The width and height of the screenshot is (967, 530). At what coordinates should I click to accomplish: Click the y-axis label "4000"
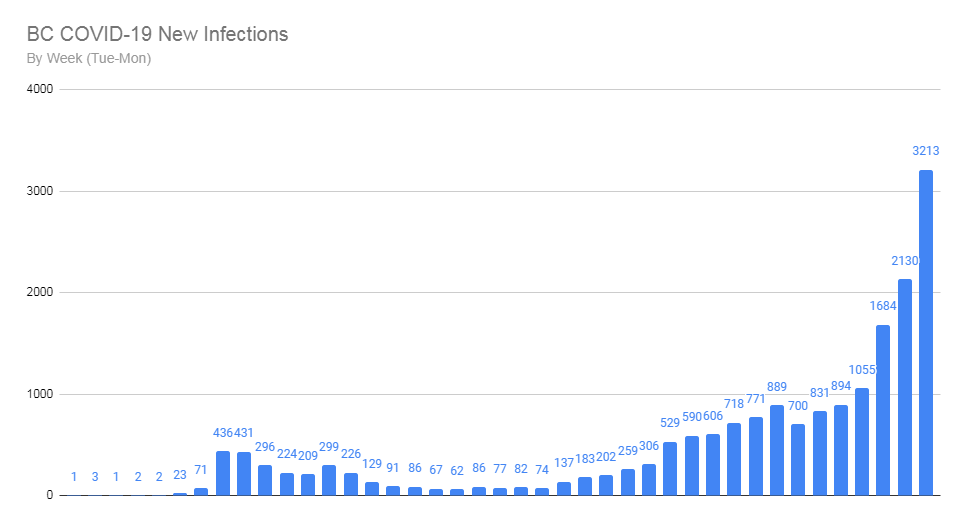click(x=41, y=90)
